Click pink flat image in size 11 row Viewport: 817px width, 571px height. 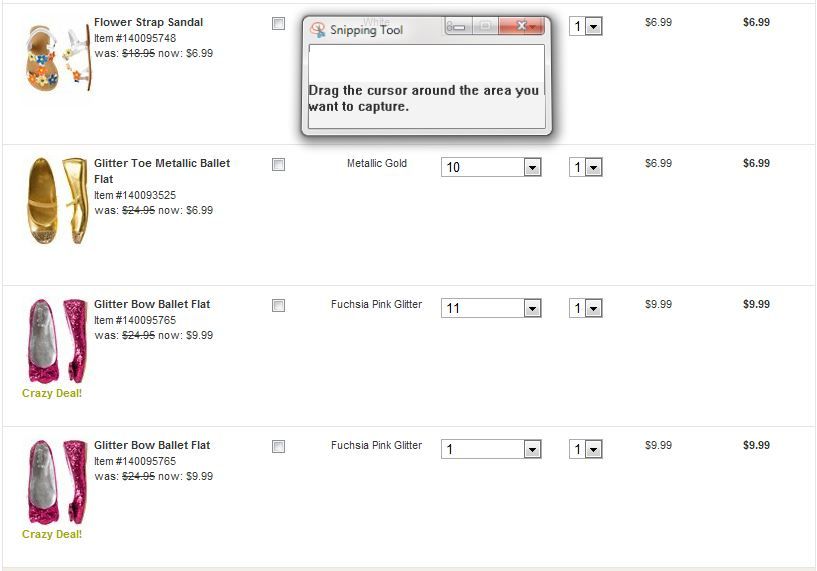pyautogui.click(x=58, y=340)
